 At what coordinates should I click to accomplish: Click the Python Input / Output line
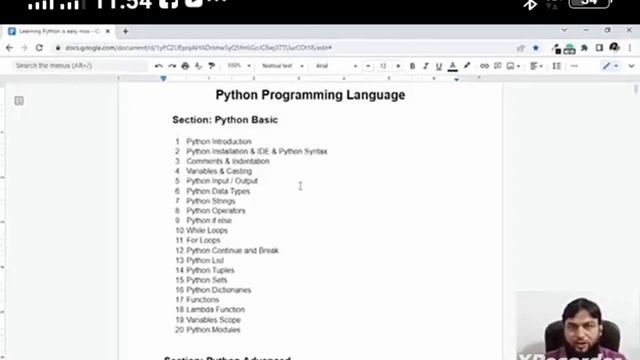point(222,181)
